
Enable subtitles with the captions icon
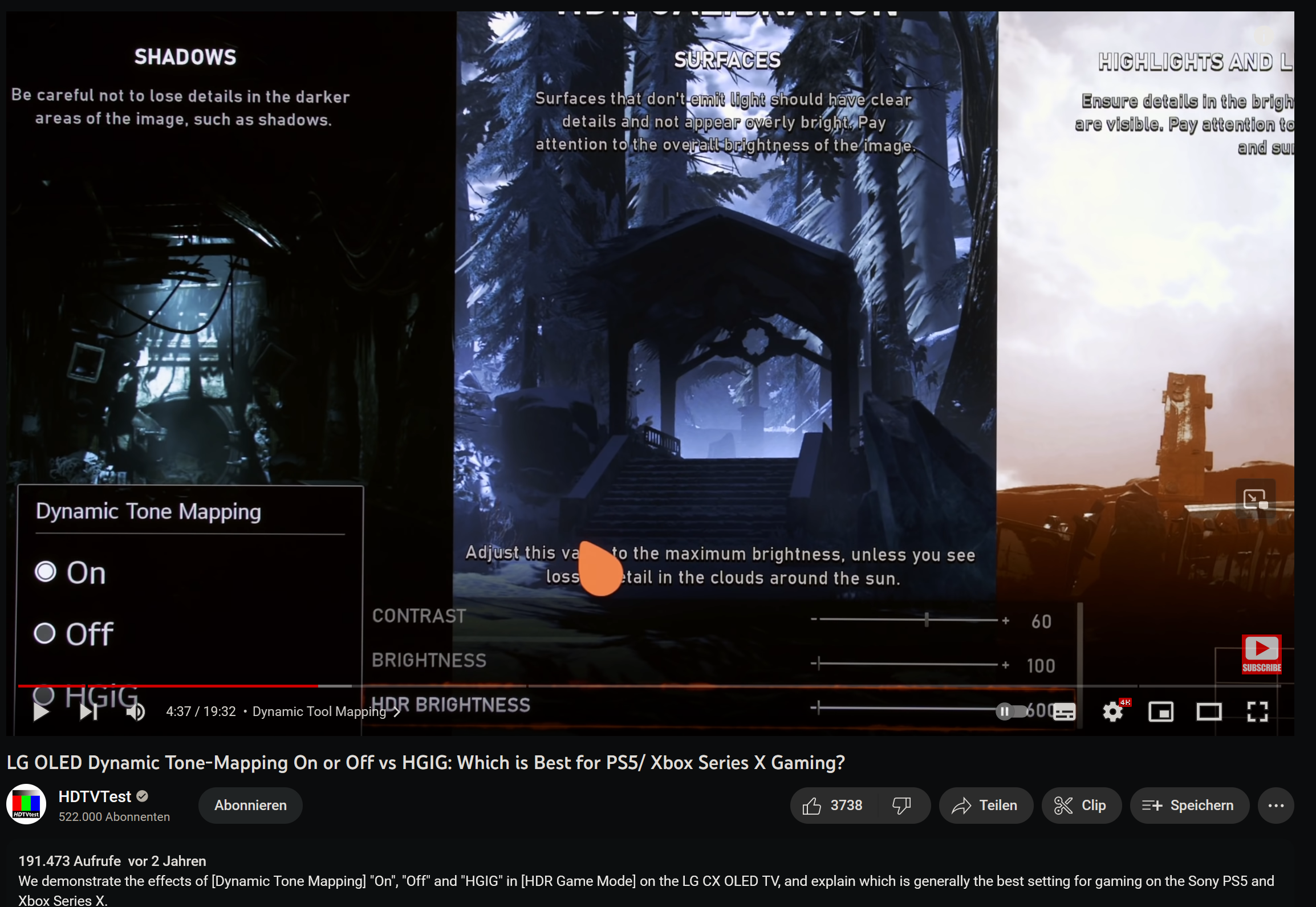pos(1063,711)
